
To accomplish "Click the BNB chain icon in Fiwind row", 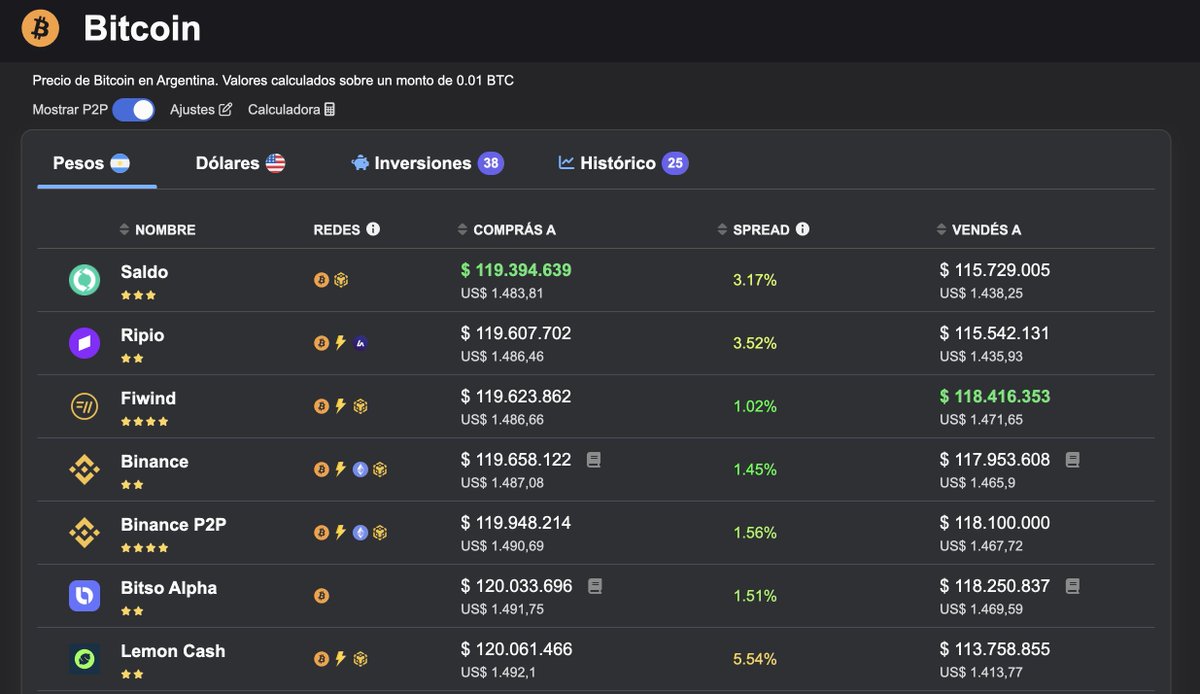I will (360, 406).
